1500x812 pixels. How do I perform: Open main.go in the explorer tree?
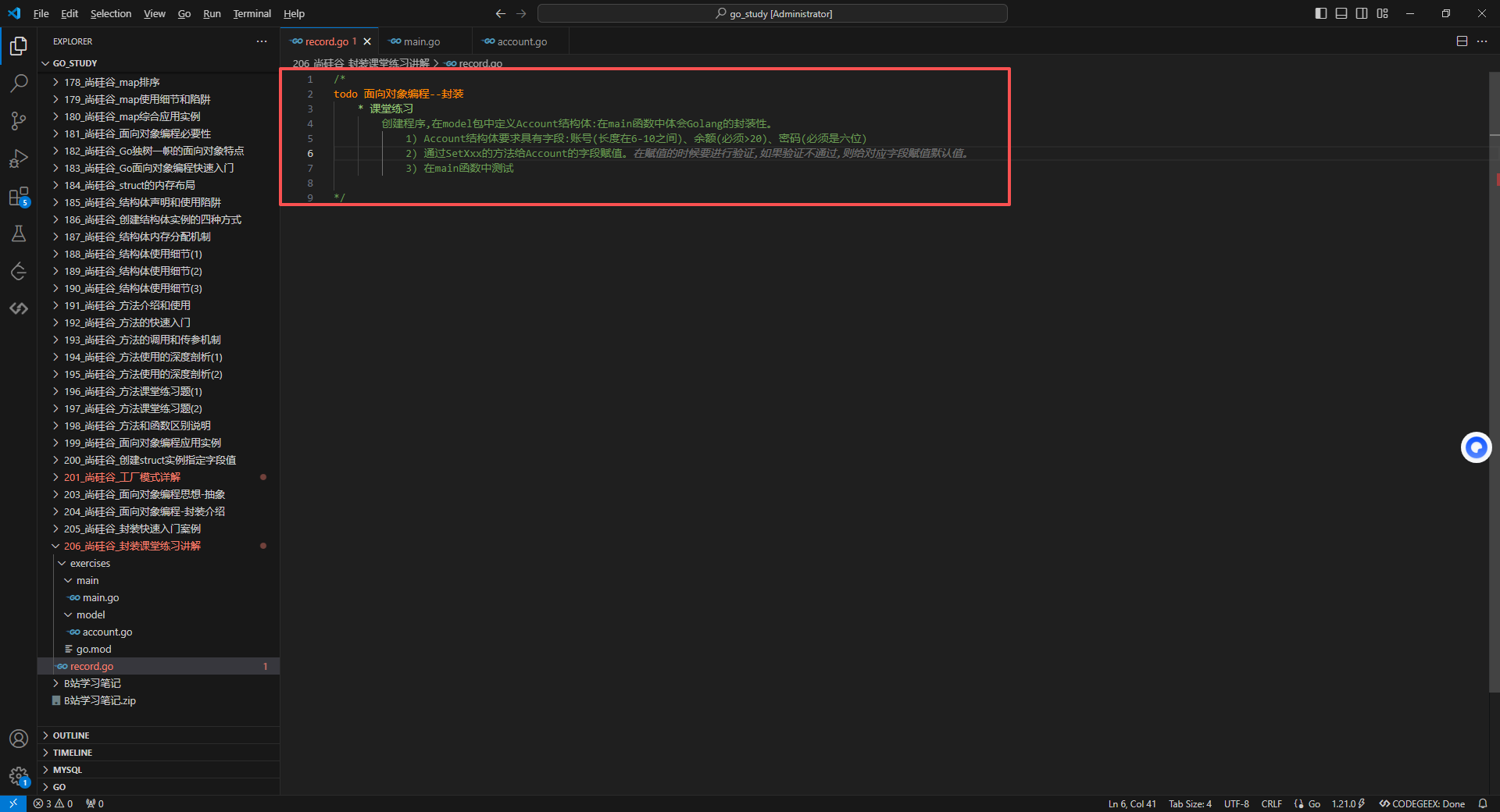click(159, 597)
